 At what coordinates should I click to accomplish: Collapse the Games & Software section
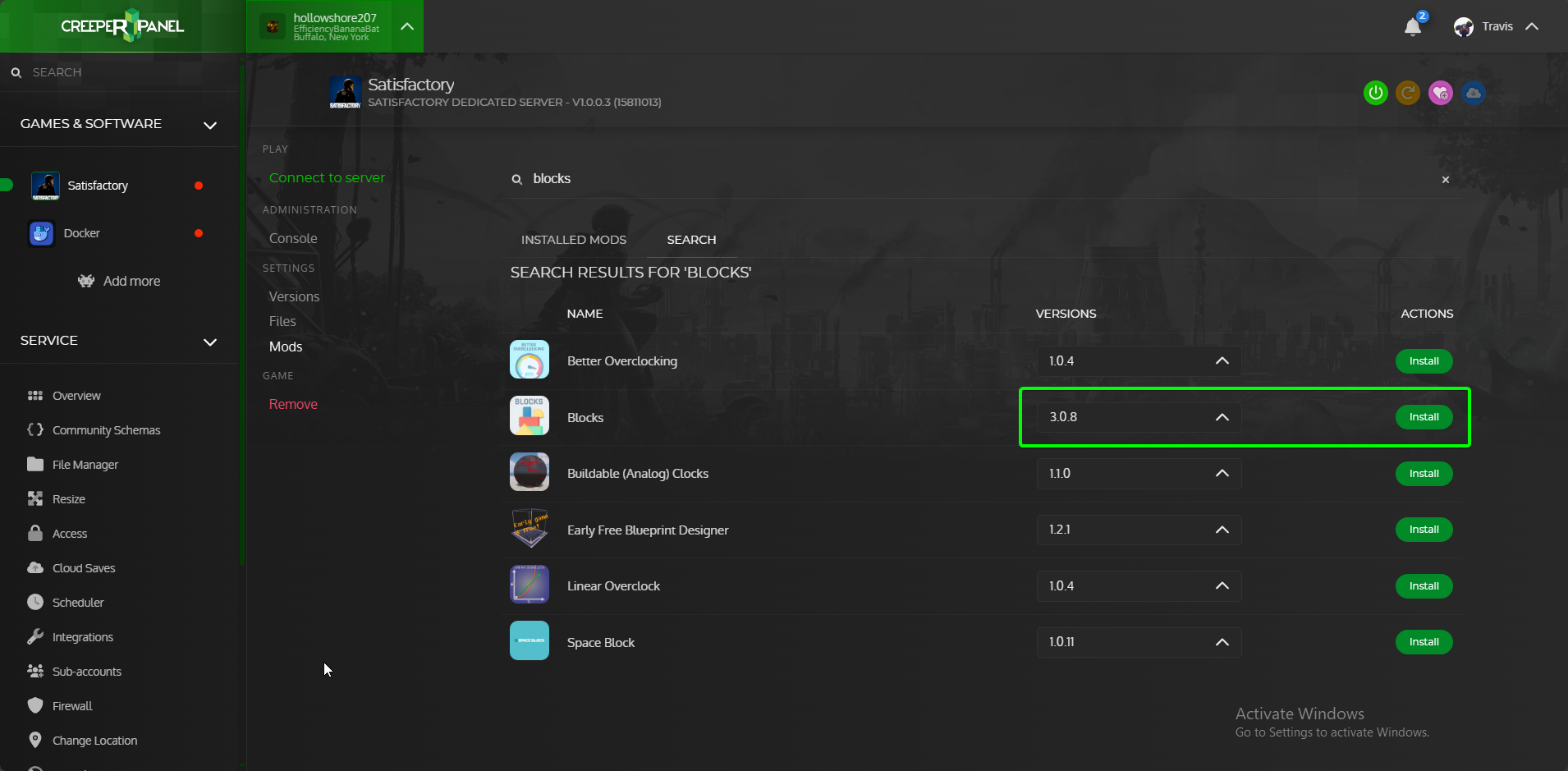click(x=210, y=125)
